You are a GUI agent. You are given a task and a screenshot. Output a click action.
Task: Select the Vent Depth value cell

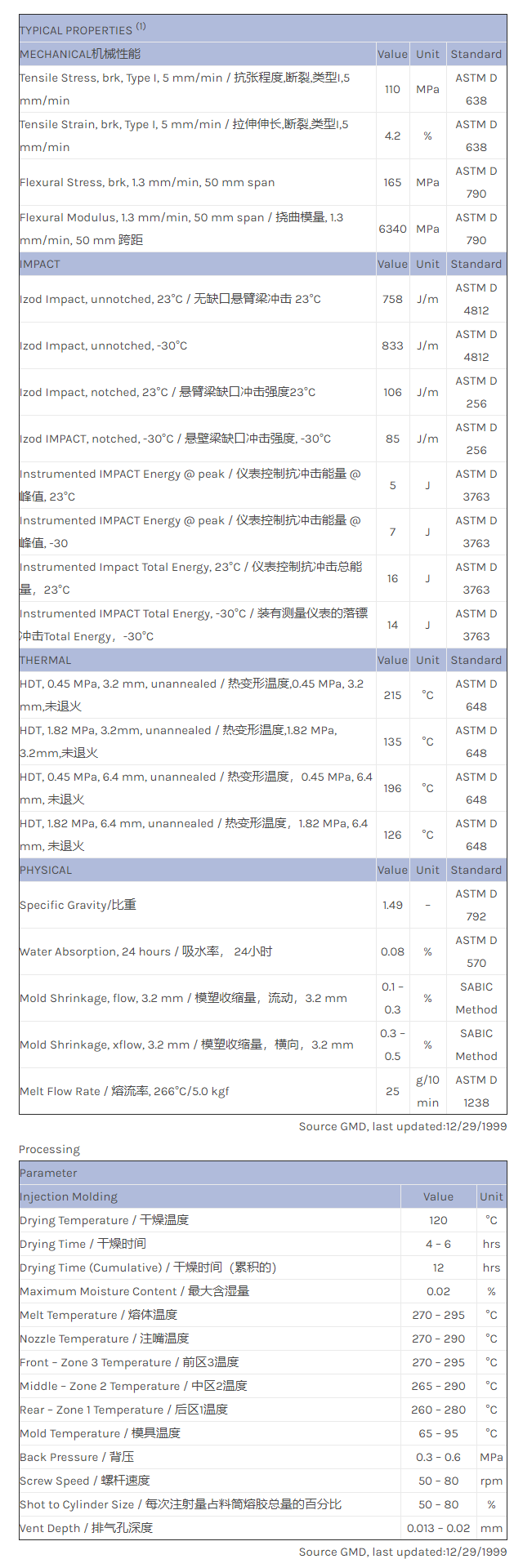pyautogui.click(x=438, y=1528)
